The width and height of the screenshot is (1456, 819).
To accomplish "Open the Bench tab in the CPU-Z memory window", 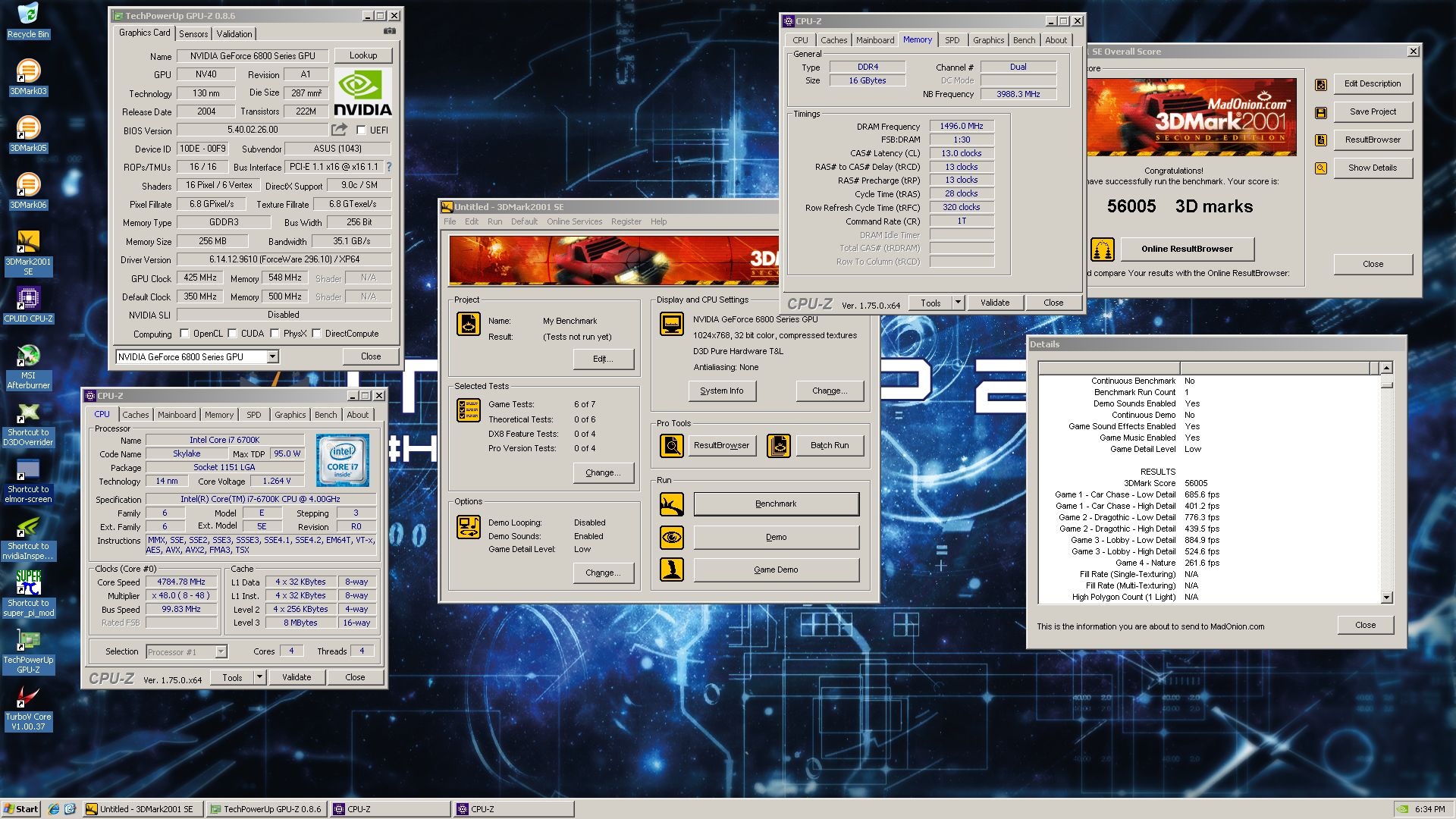I will tap(1024, 40).
